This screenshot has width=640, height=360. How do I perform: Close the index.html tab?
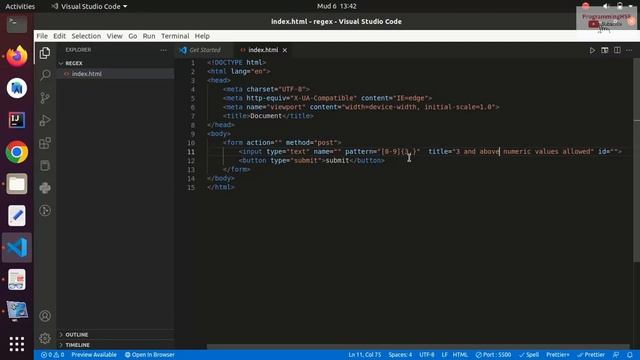[x=284, y=50]
